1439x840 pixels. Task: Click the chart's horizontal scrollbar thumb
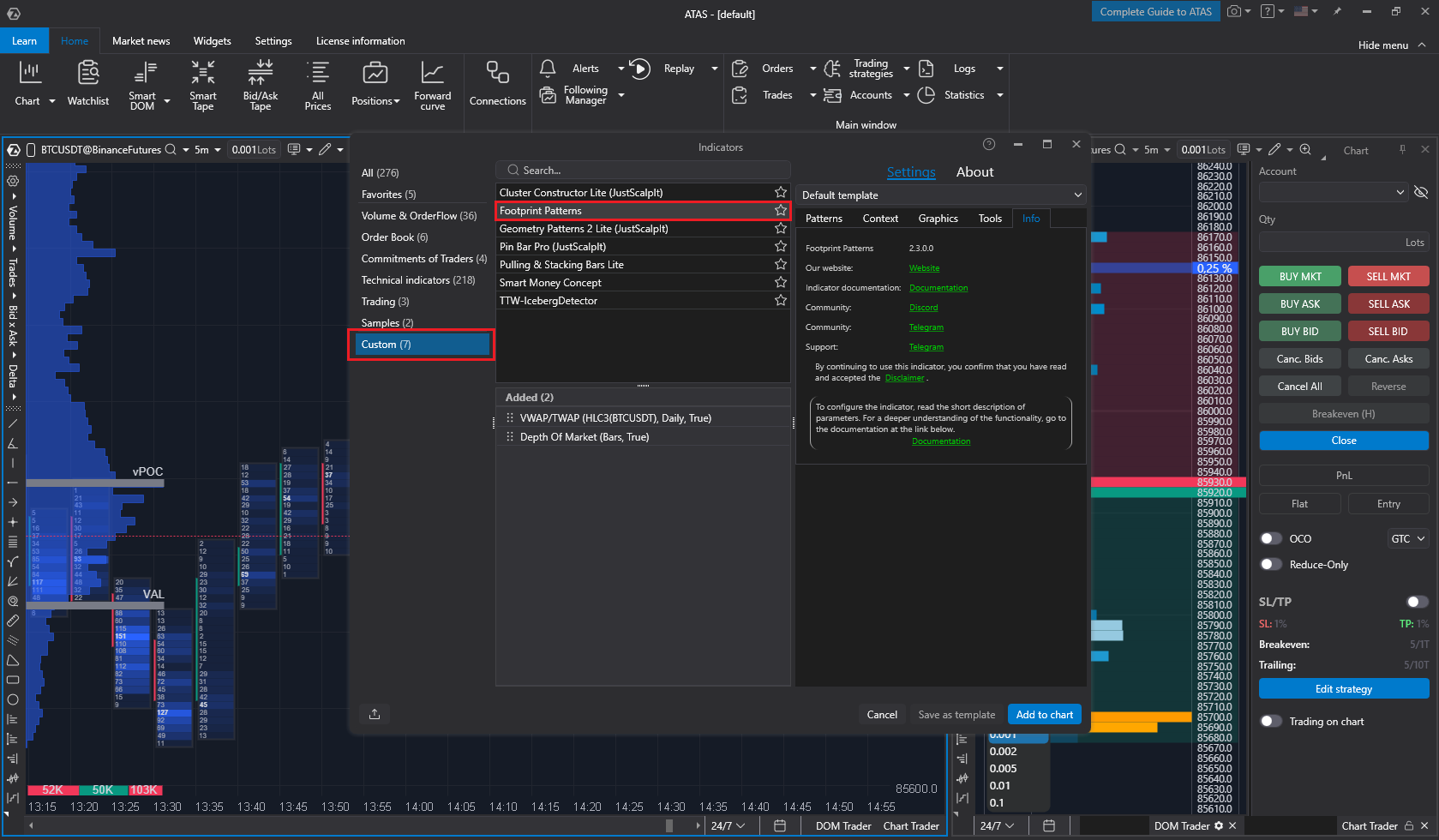pos(669,826)
